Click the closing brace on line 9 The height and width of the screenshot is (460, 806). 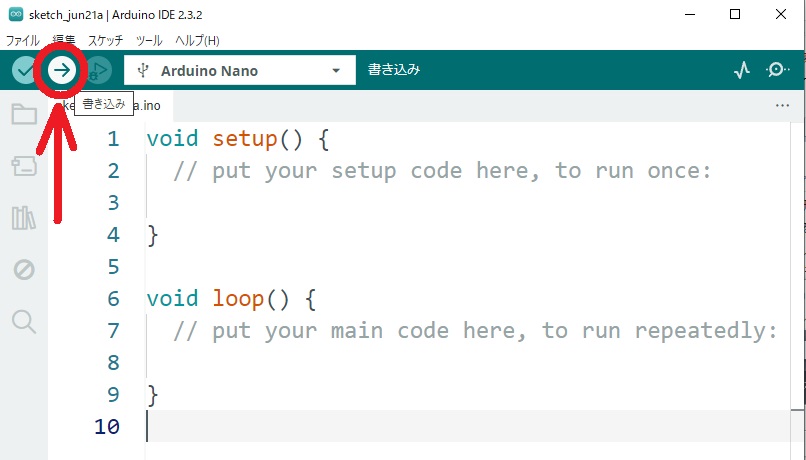pyautogui.click(x=153, y=395)
